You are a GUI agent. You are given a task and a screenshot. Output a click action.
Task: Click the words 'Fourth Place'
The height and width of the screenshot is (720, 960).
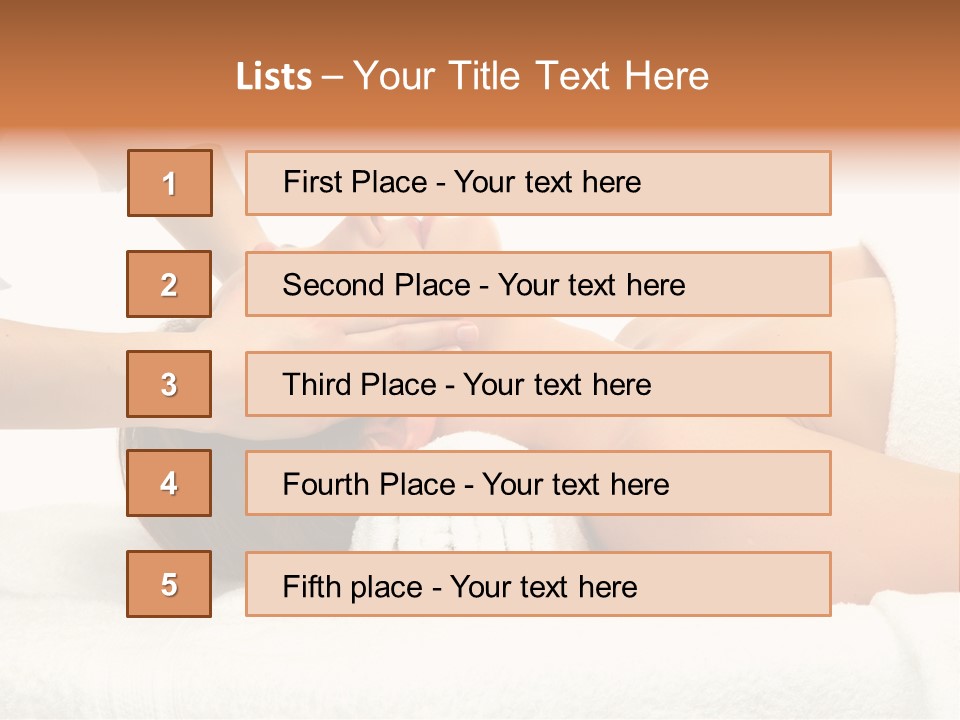pos(369,484)
